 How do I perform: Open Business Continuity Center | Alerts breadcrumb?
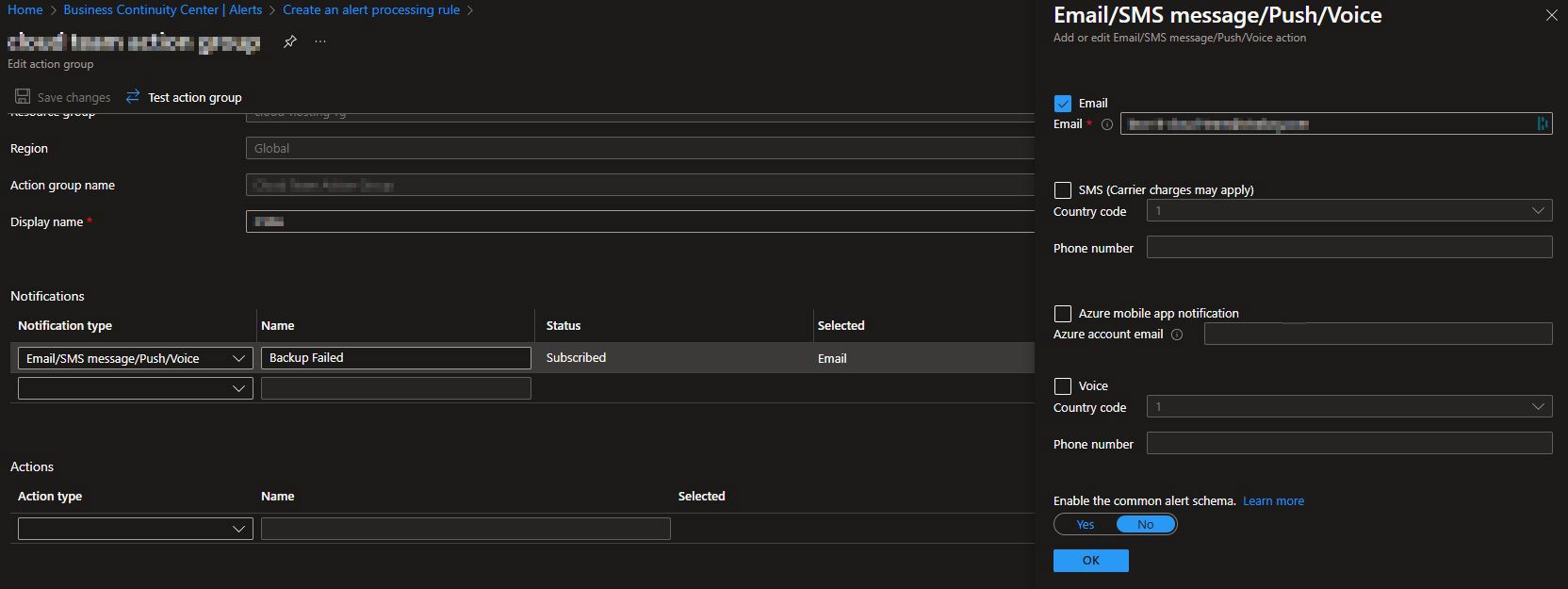tap(163, 9)
